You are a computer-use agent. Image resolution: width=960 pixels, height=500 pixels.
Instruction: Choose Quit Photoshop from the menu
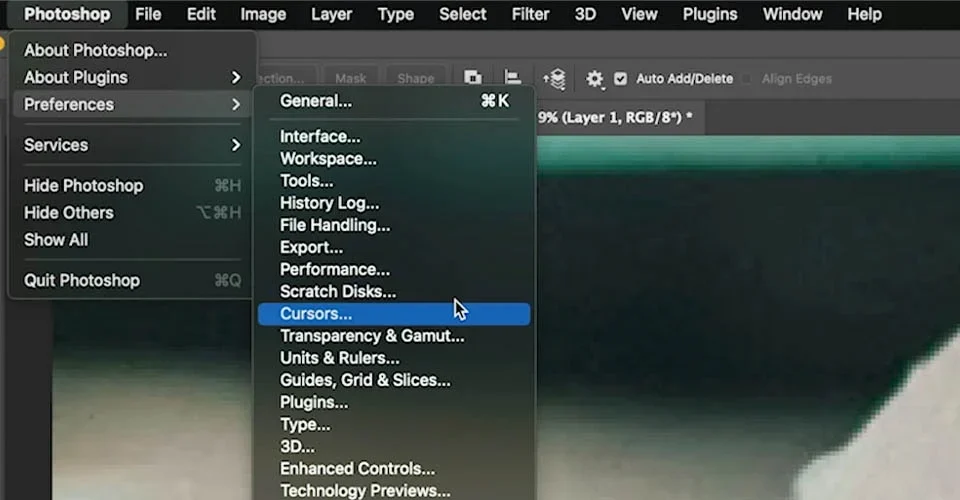point(132,280)
